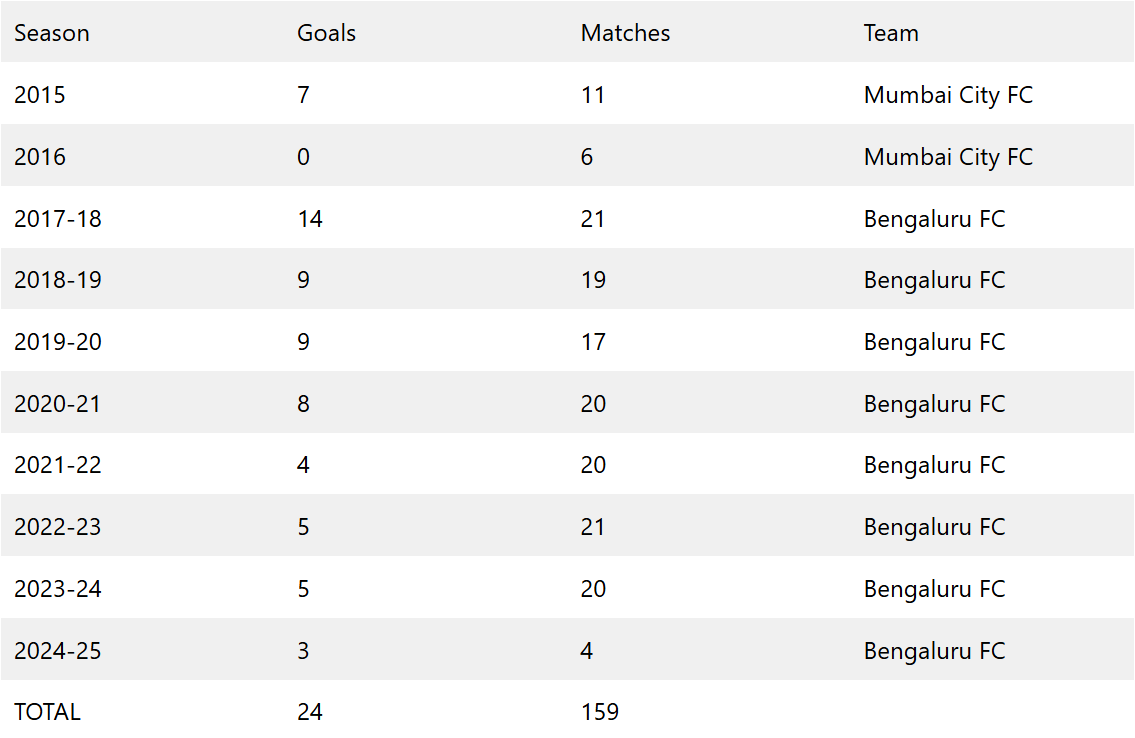Click the Goals column header
Viewport: 1135px width, 738px height.
[x=326, y=33]
